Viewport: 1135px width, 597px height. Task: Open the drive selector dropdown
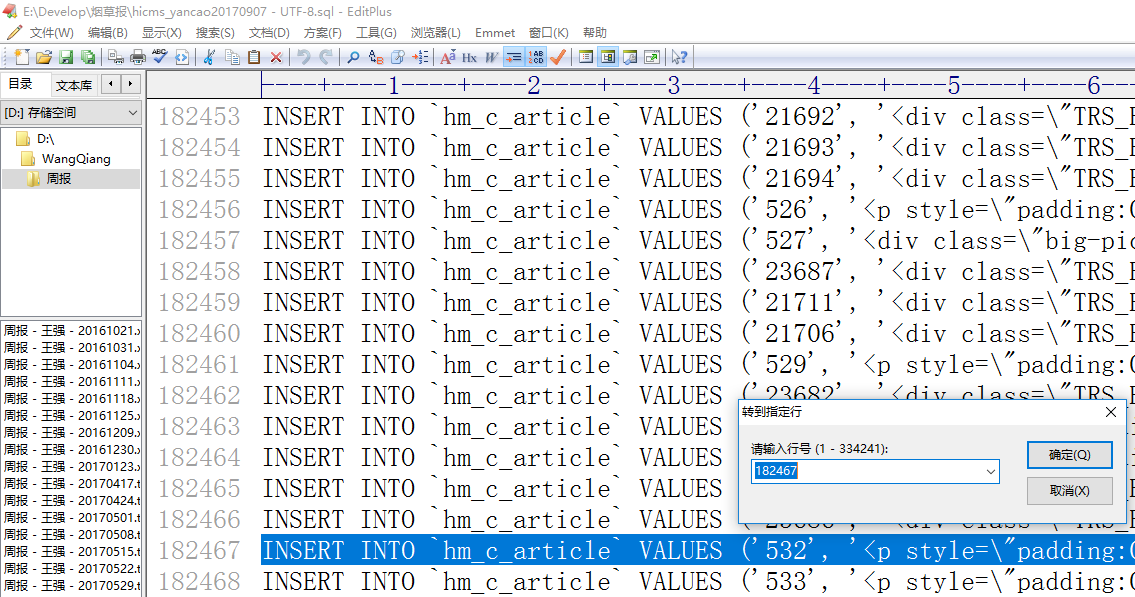pos(133,113)
